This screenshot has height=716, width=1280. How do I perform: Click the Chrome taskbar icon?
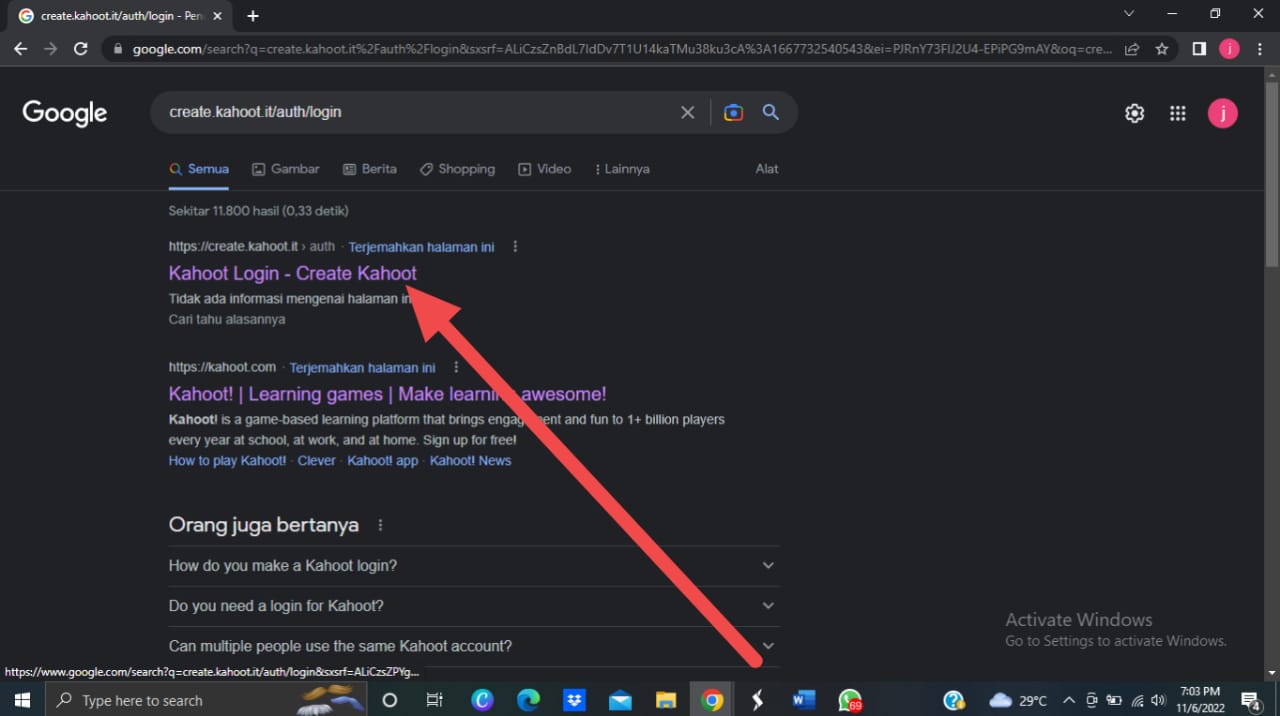click(x=712, y=700)
